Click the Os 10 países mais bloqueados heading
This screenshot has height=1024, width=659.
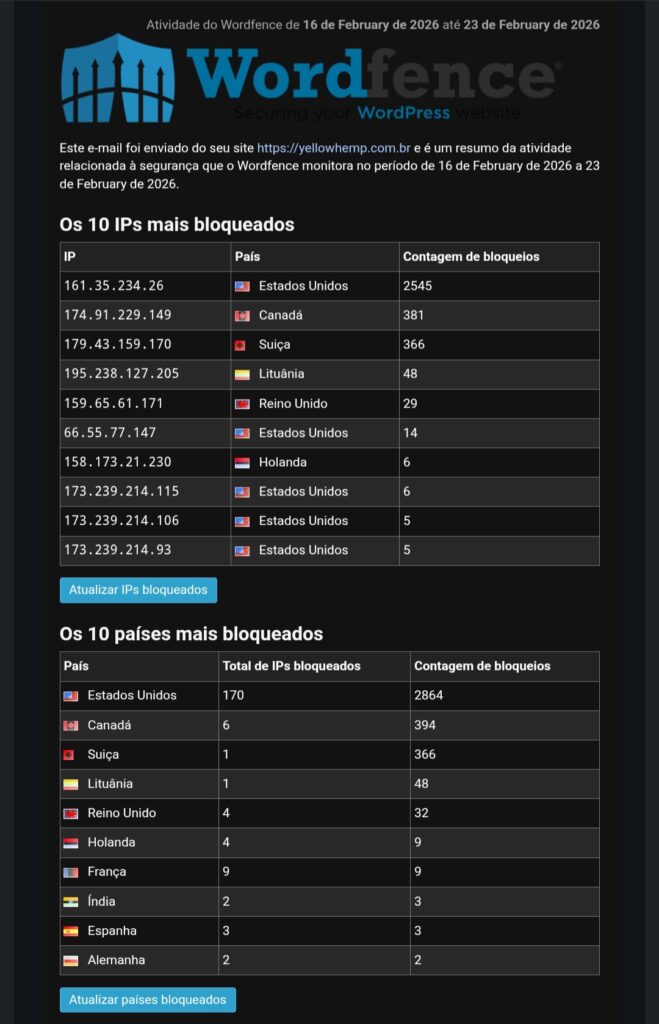[191, 634]
